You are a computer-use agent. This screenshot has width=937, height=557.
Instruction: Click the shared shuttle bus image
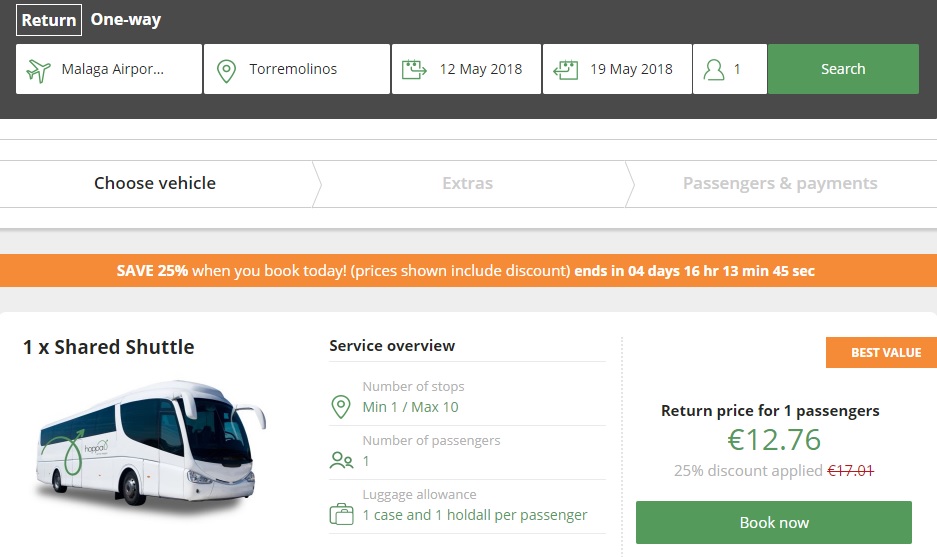(x=145, y=446)
